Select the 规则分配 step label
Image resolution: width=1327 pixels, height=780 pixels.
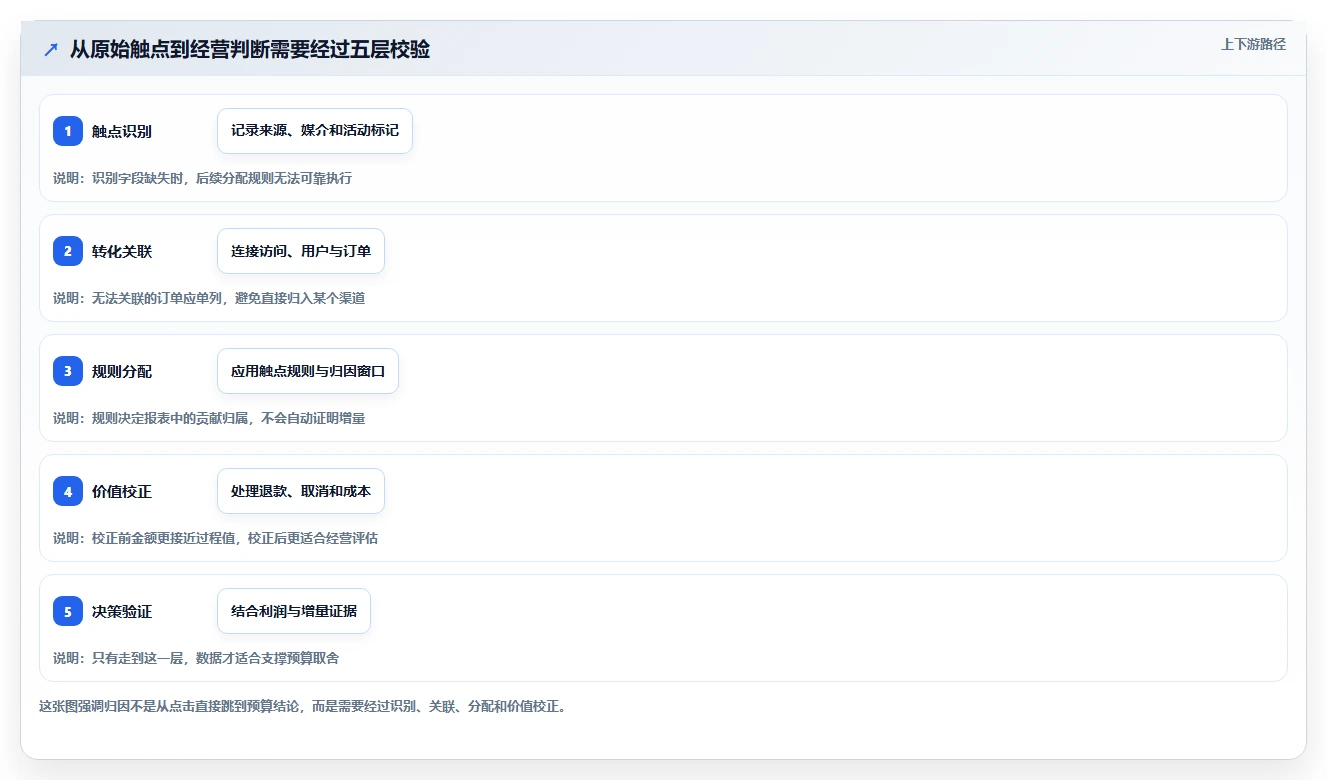coord(122,371)
